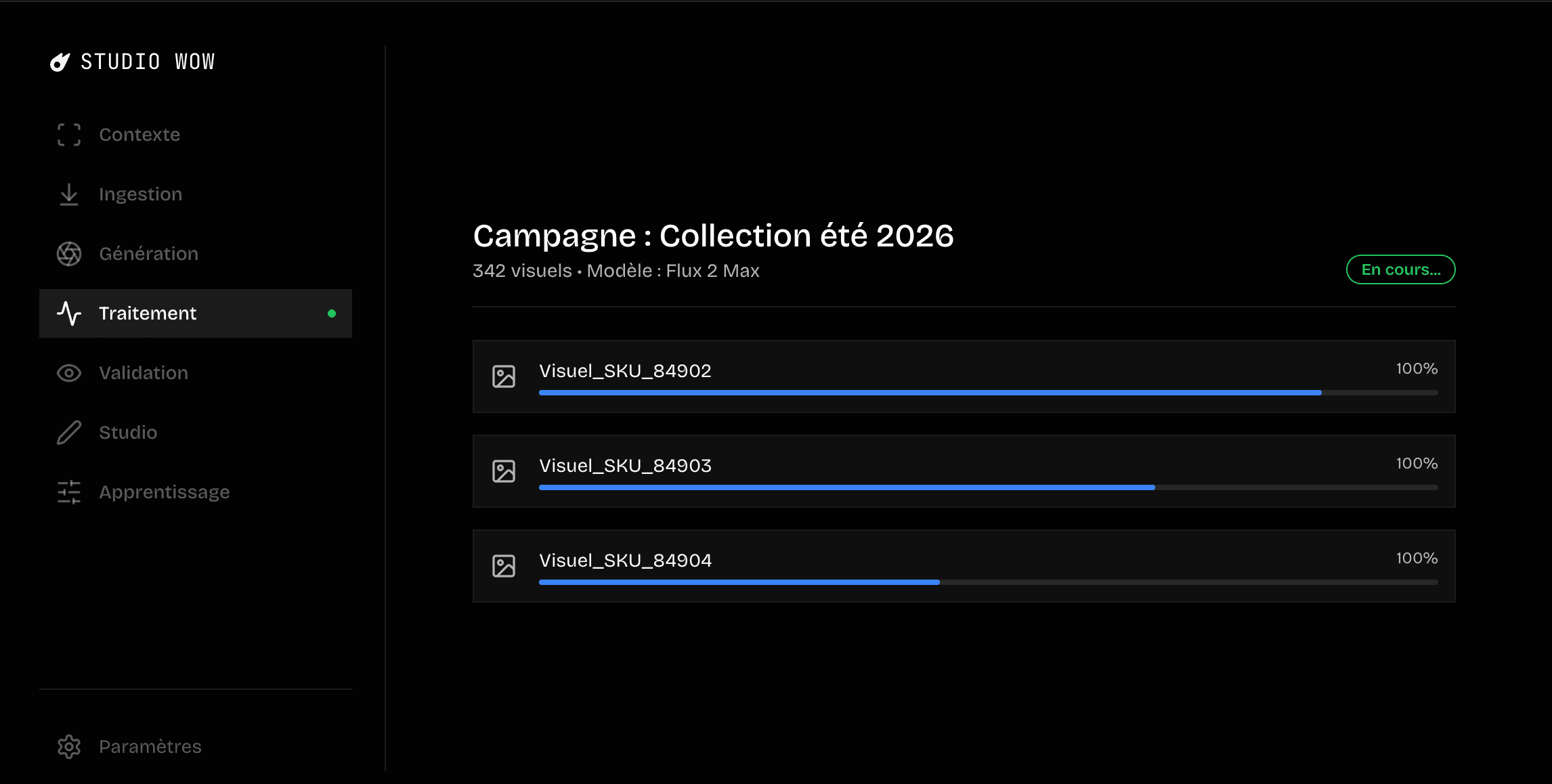Click image icon beside Visuel_SKU_84904

[504, 566]
